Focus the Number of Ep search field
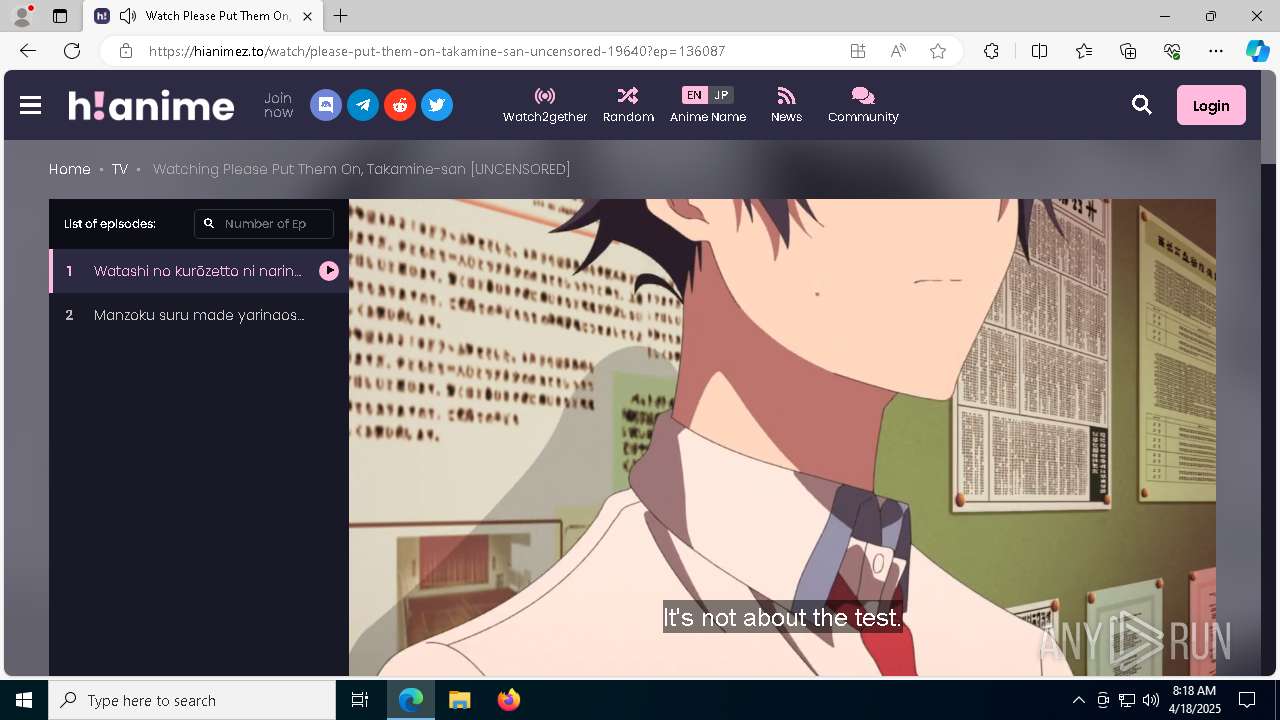The height and width of the screenshot is (720, 1280). click(264, 224)
